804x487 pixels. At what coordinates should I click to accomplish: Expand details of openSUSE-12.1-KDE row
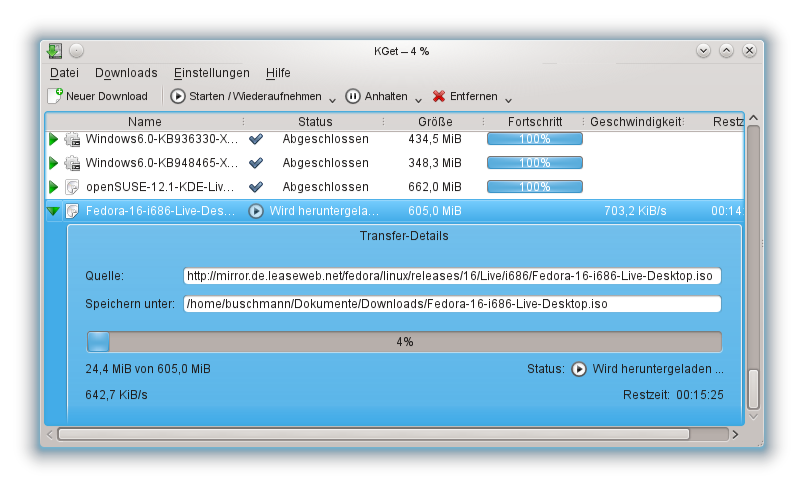pyautogui.click(x=53, y=187)
